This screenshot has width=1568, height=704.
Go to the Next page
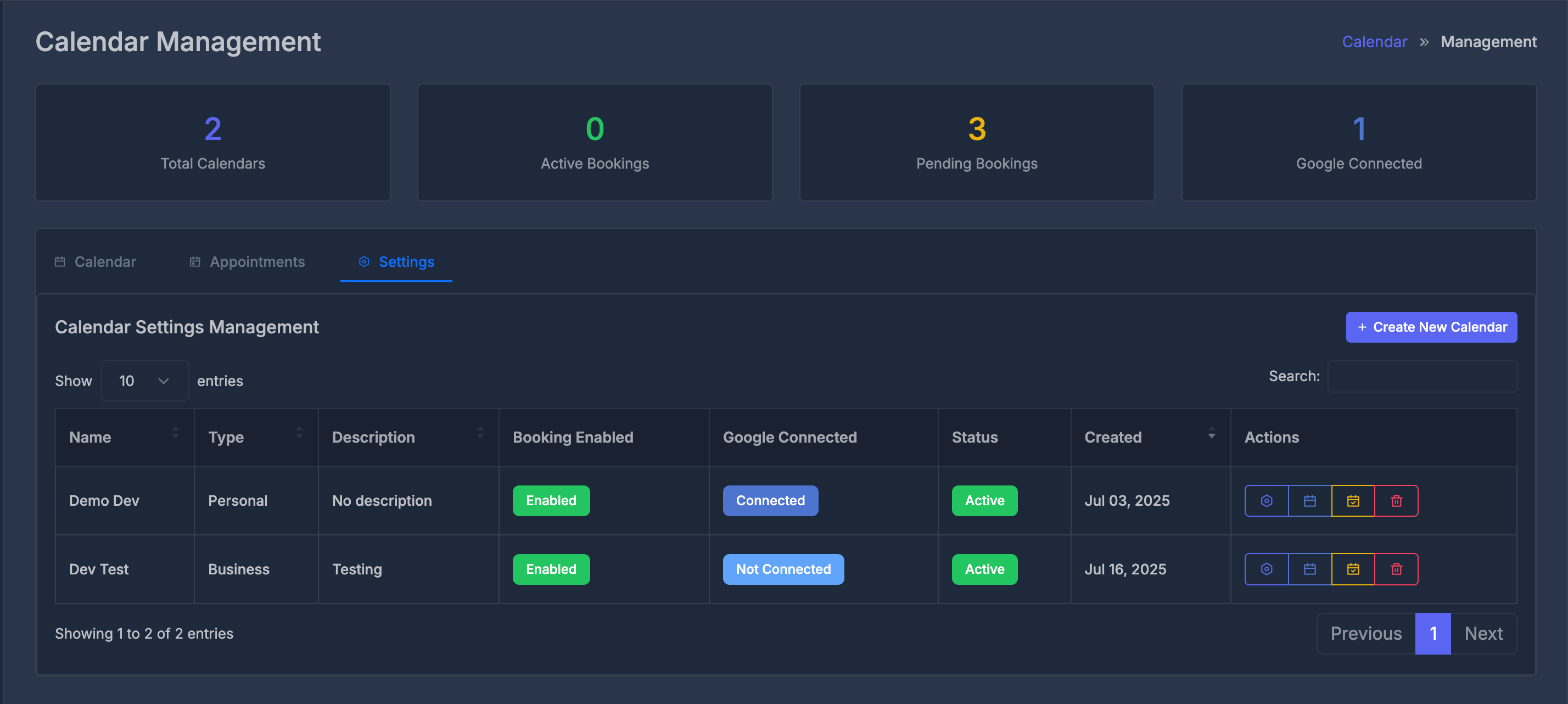(1483, 633)
